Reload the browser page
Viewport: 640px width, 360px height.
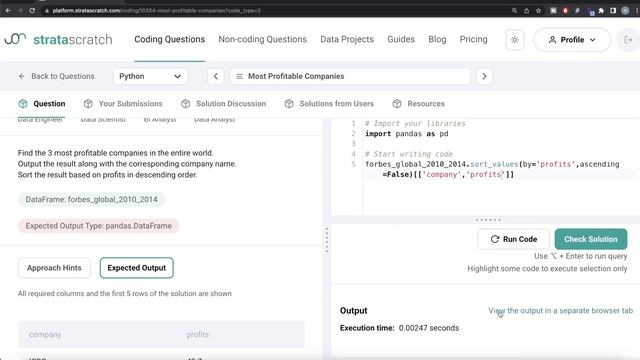tap(32, 11)
